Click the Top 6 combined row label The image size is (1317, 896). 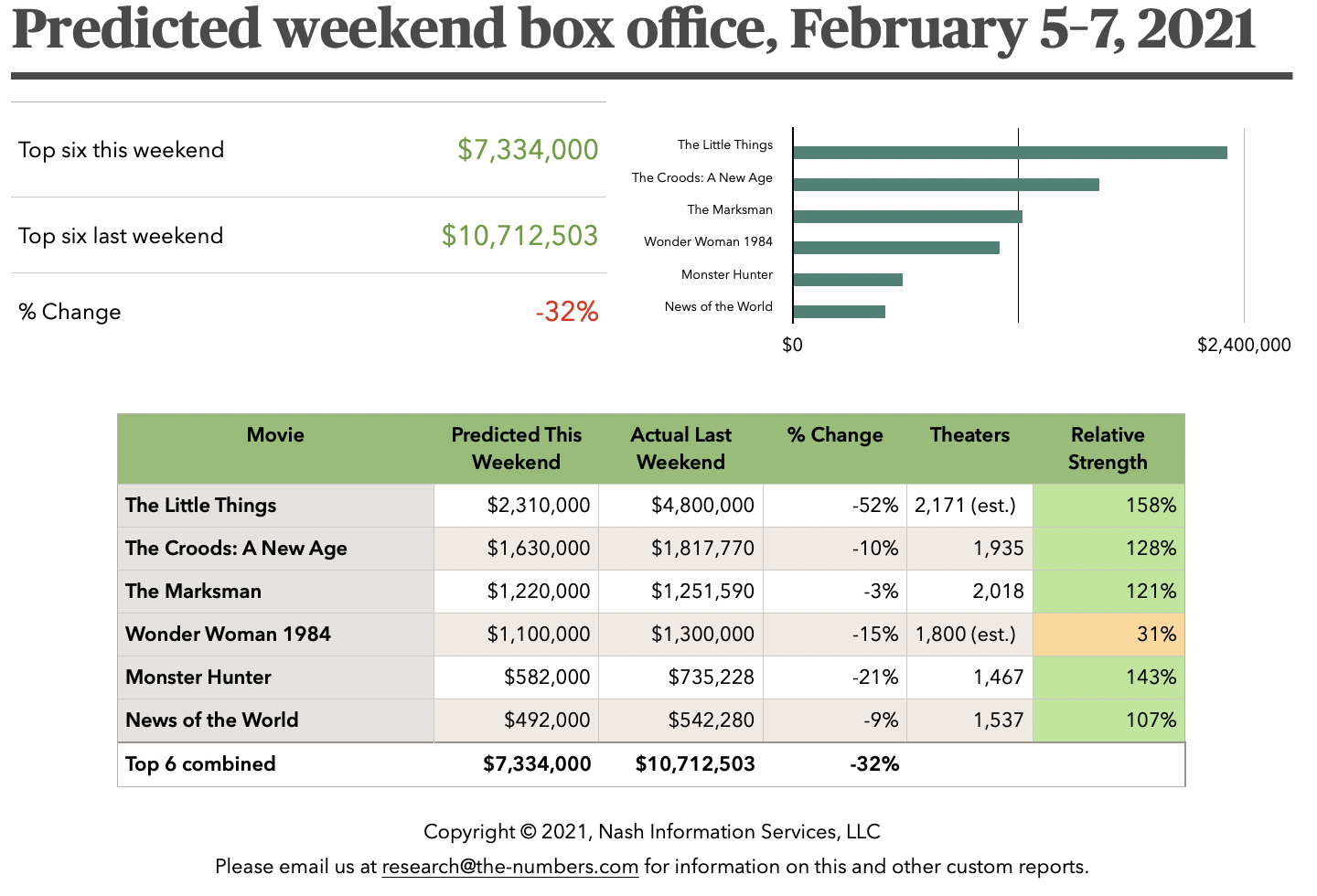200,764
